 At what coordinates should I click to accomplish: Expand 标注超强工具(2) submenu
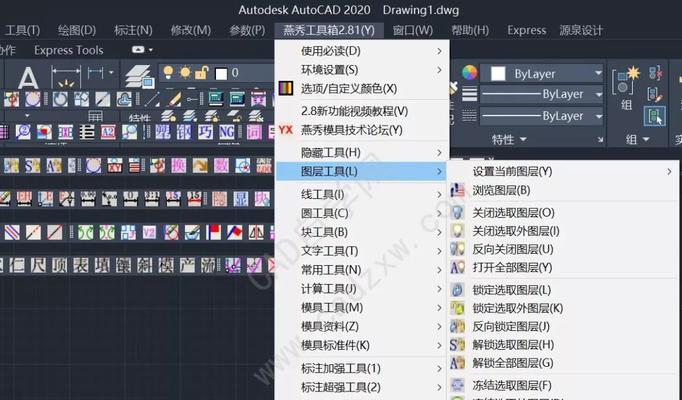click(x=362, y=387)
